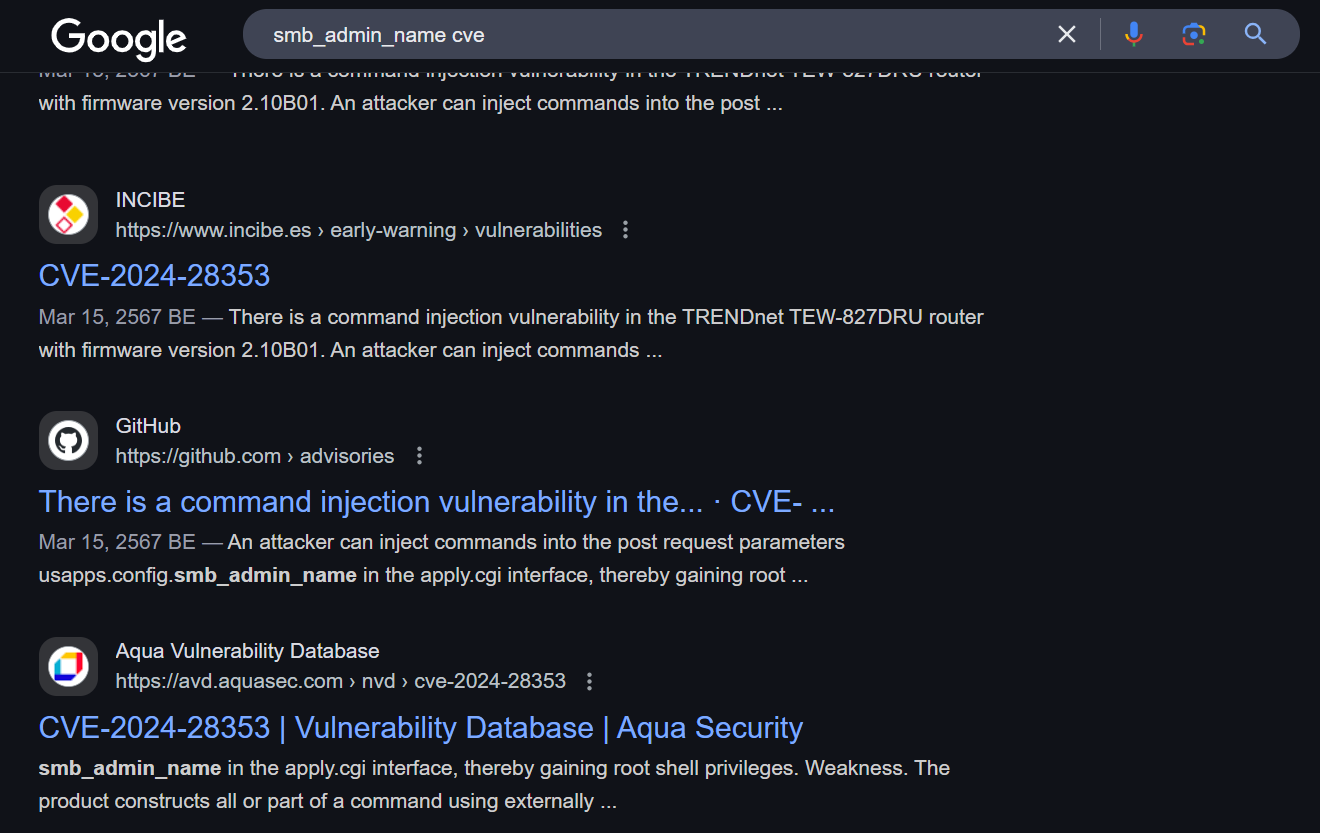This screenshot has height=833, width=1320.
Task: Click the Aqua Vulnerability Database favicon
Action: point(68,666)
